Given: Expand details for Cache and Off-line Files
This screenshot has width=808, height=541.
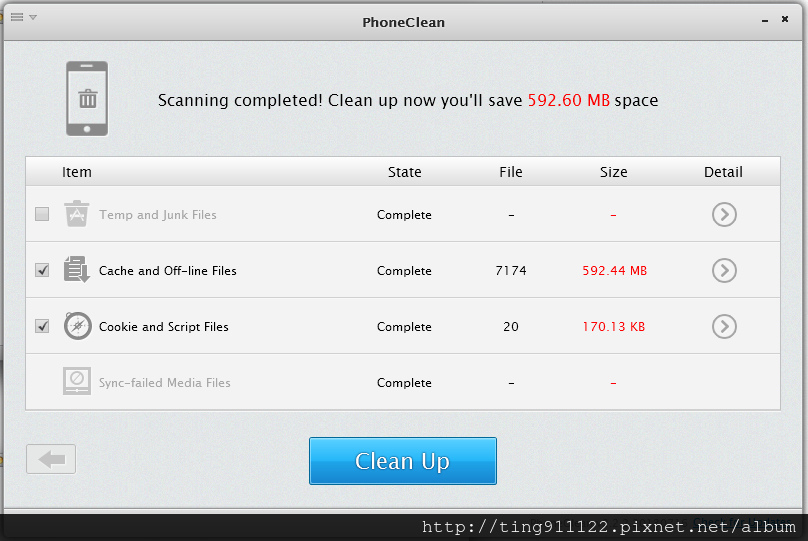Looking at the screenshot, I should click(x=724, y=270).
